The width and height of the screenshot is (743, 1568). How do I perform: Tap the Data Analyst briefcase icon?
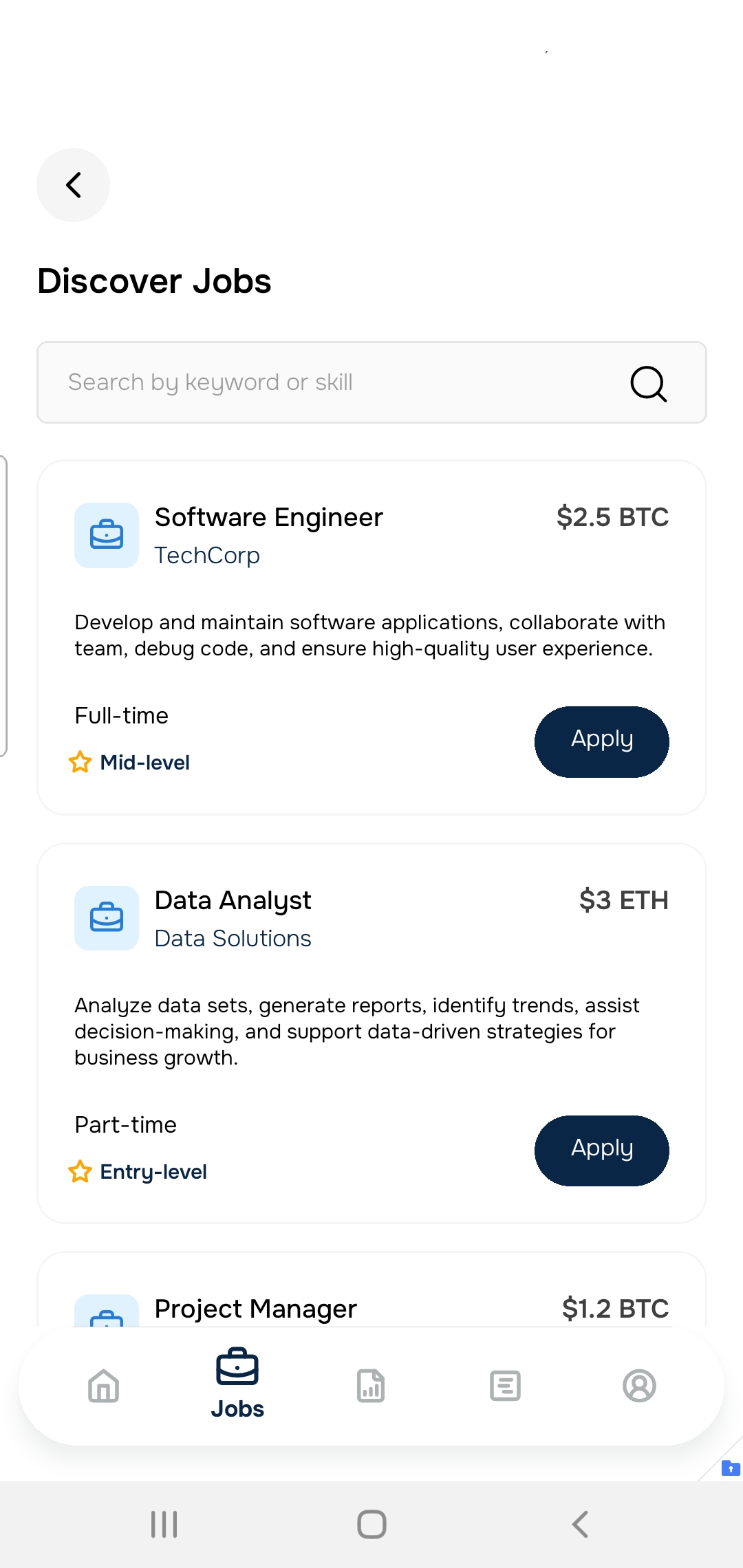[x=107, y=918]
